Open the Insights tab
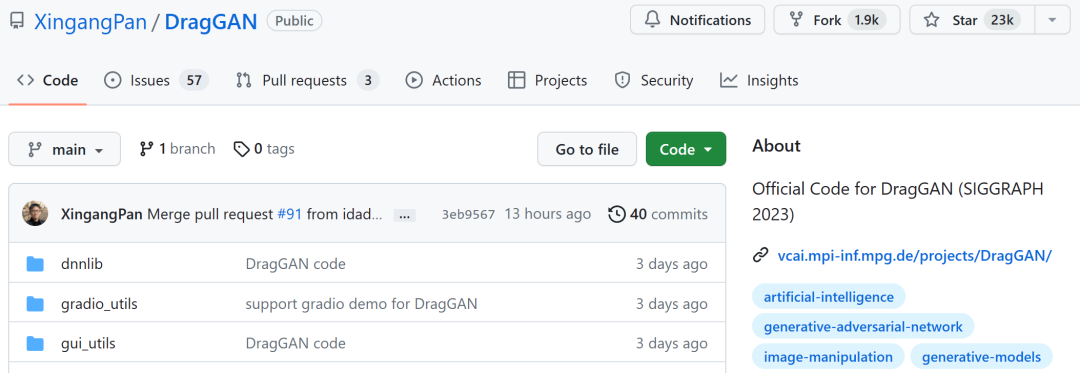 [x=759, y=81]
